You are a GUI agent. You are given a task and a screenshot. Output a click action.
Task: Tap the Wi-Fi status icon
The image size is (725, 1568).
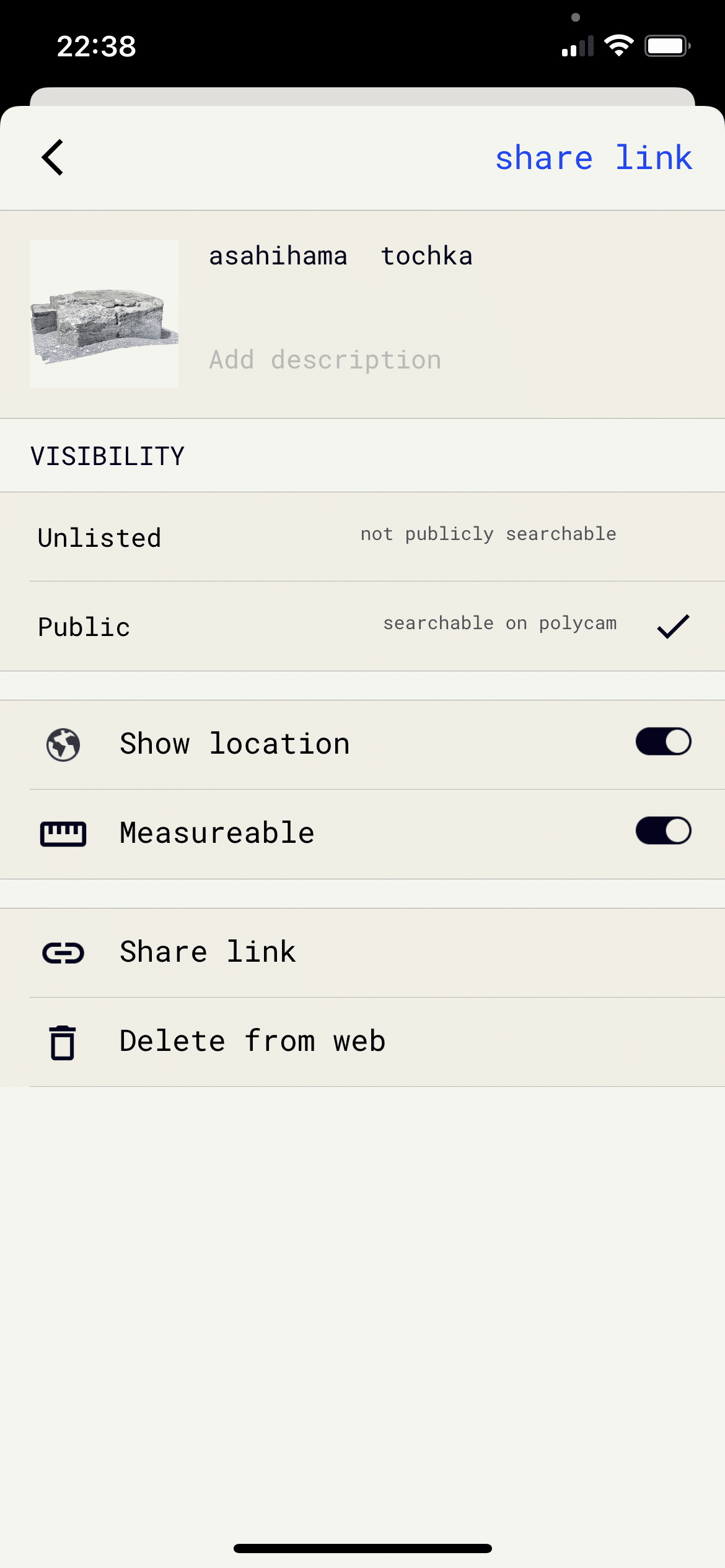click(x=618, y=46)
